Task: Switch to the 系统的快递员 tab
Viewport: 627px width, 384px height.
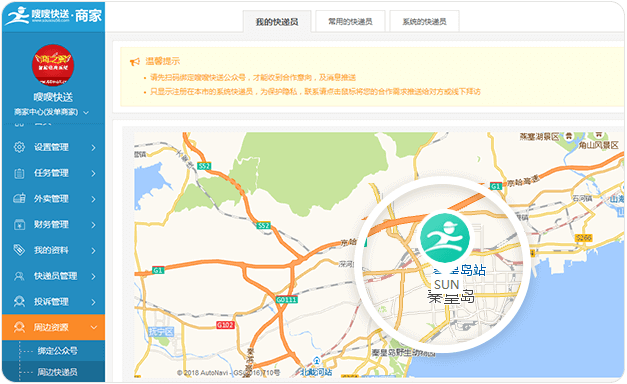Action: 424,21
